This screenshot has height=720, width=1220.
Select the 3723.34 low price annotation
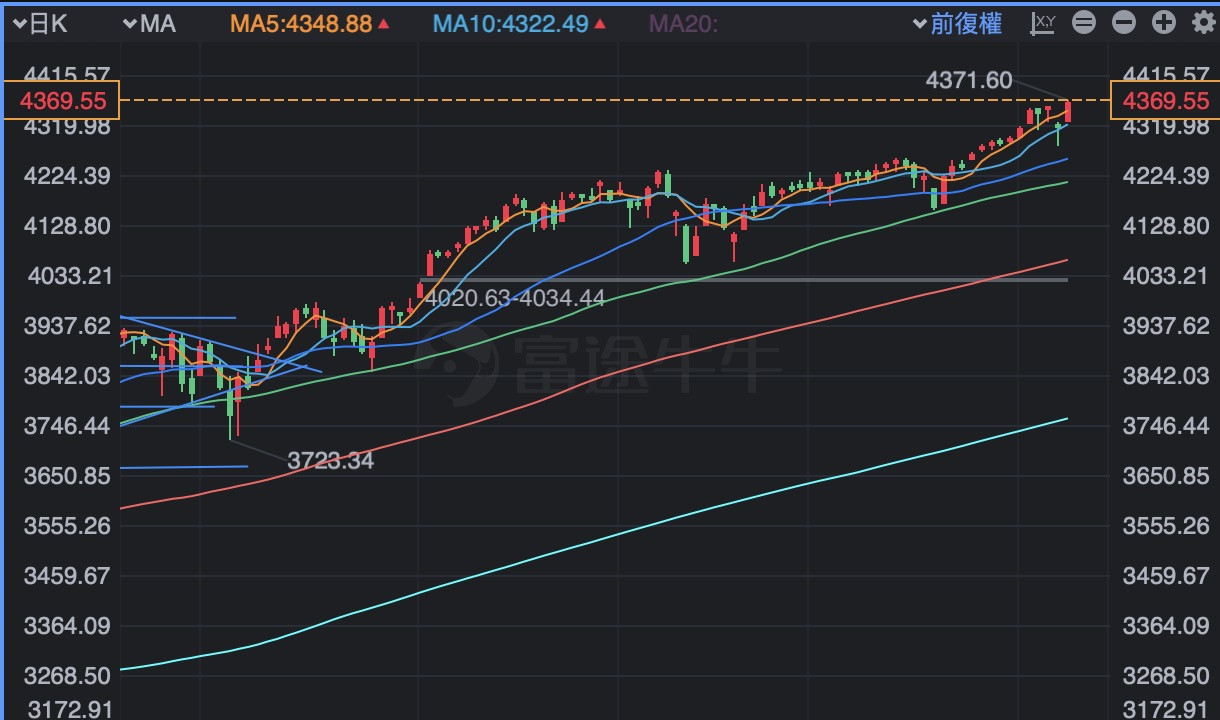[330, 461]
